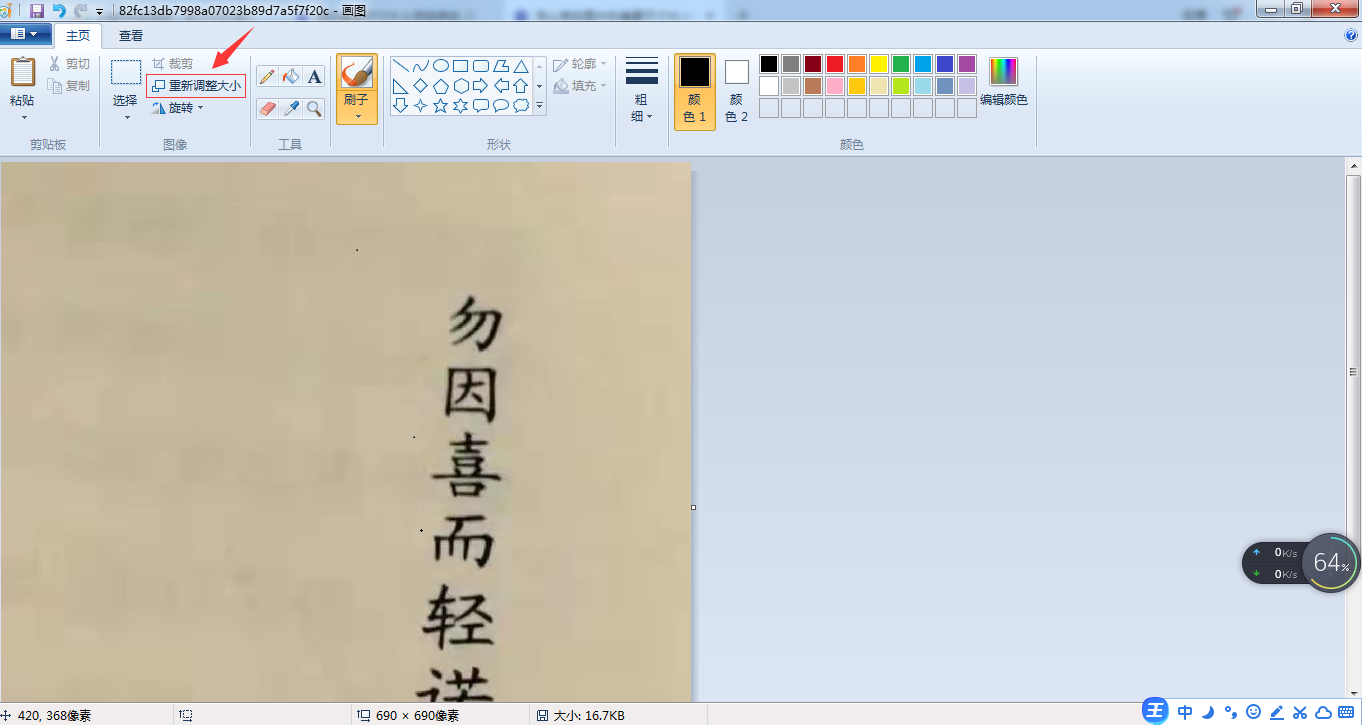
Task: Open the blue Paint file menu button
Action: [25, 34]
